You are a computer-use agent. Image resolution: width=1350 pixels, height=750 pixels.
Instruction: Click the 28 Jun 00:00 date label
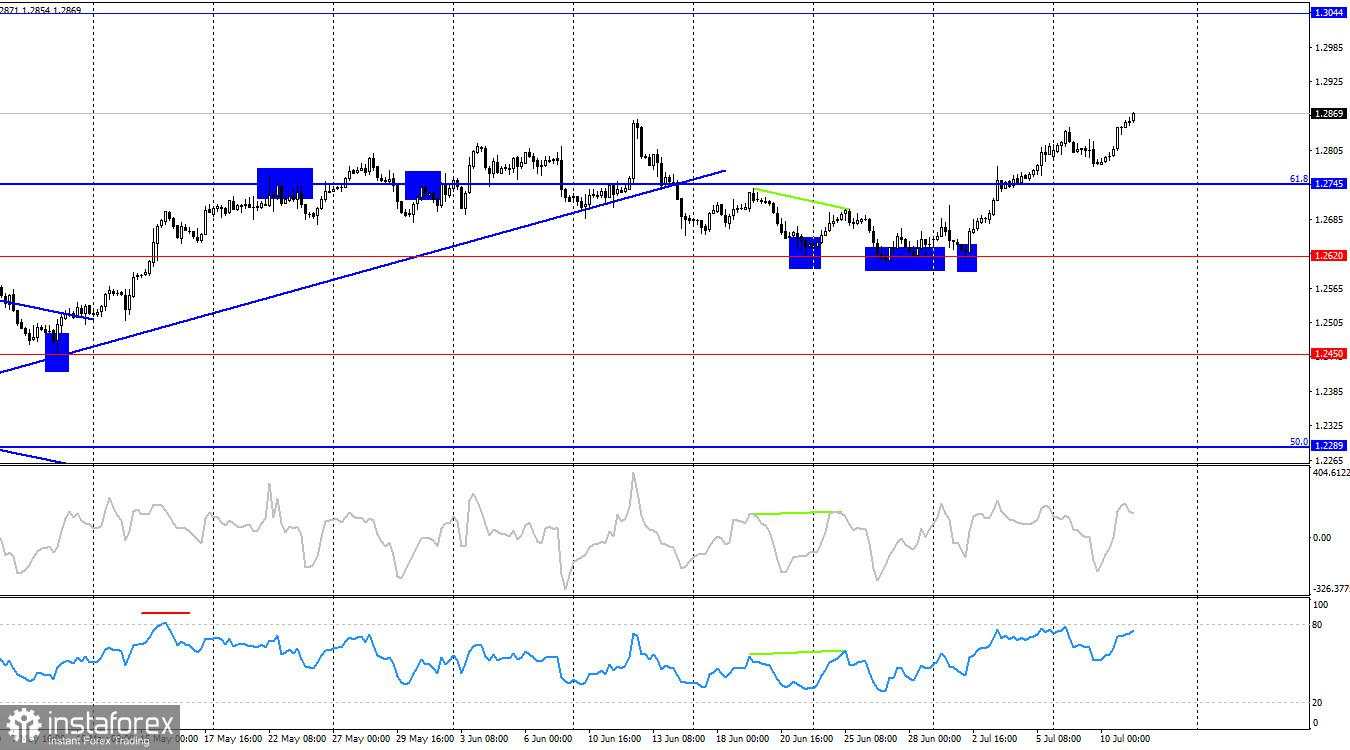point(936,739)
